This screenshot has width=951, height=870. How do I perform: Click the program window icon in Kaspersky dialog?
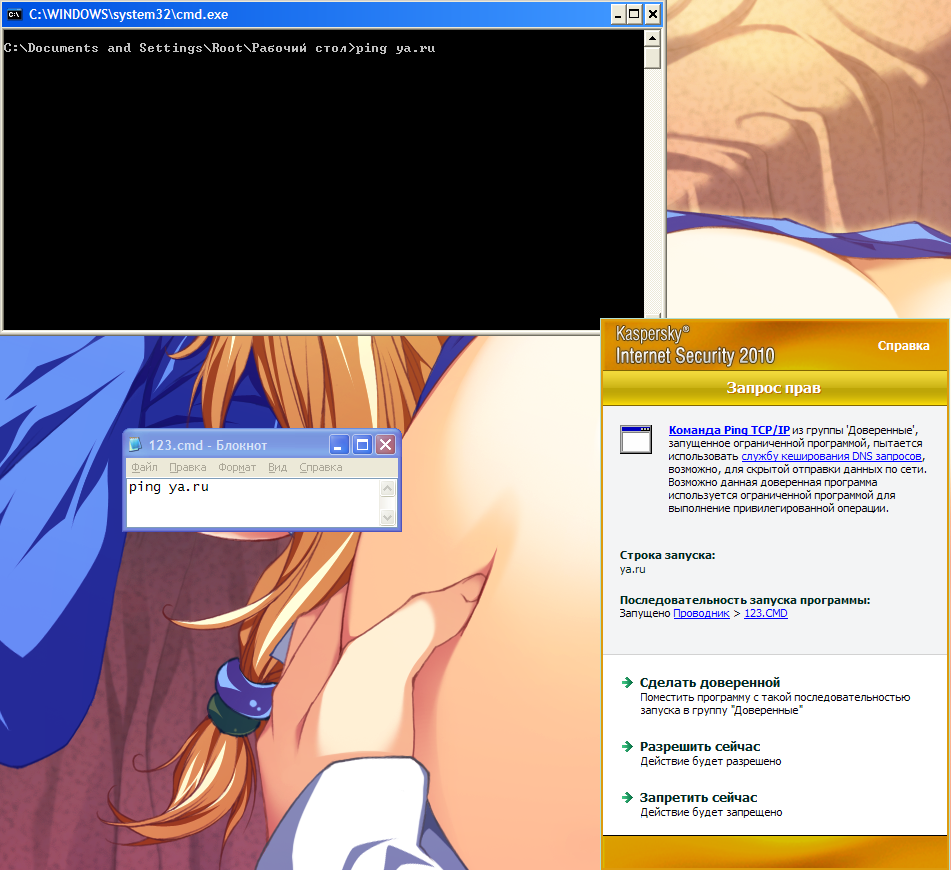click(x=636, y=439)
